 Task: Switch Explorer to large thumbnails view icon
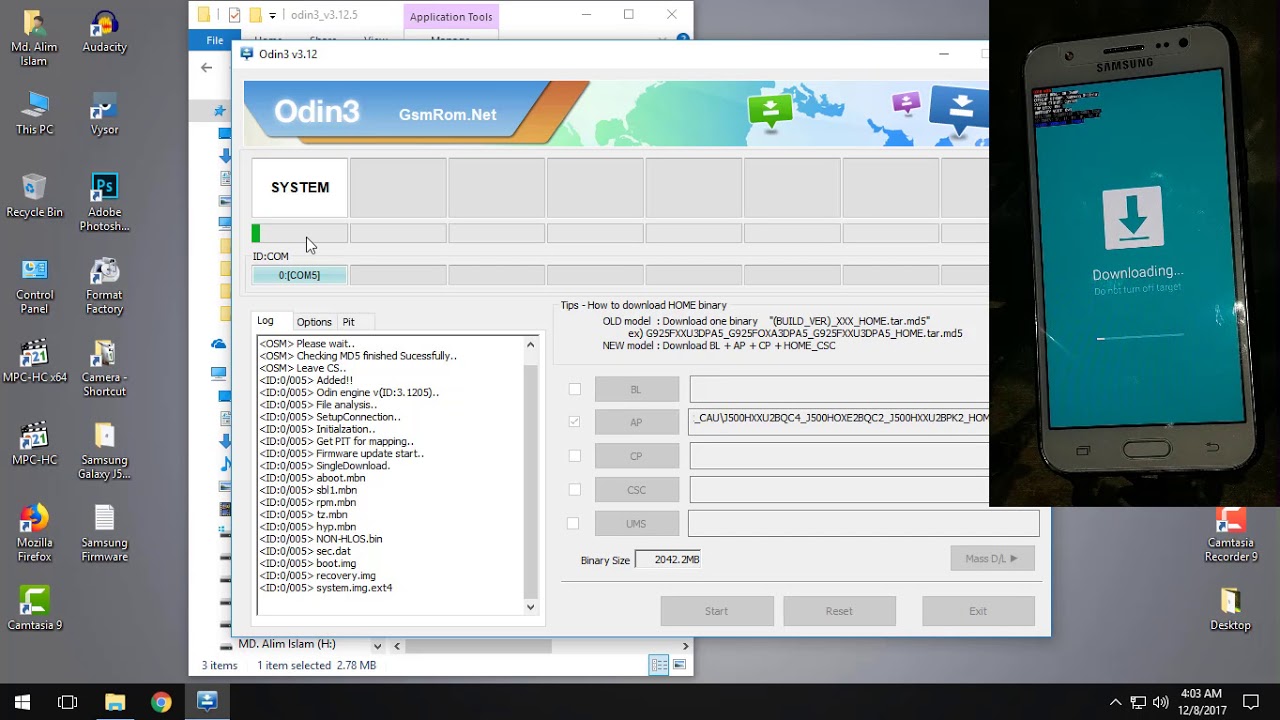[x=680, y=665]
